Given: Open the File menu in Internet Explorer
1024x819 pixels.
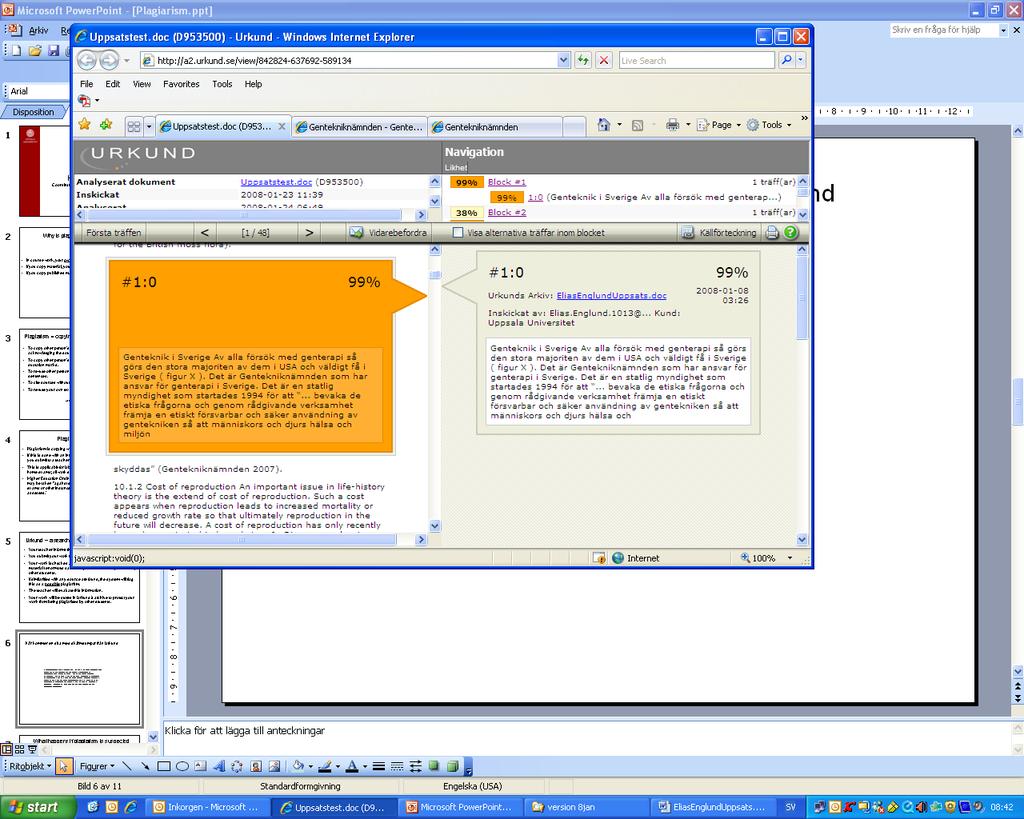Looking at the screenshot, I should tap(86, 84).
